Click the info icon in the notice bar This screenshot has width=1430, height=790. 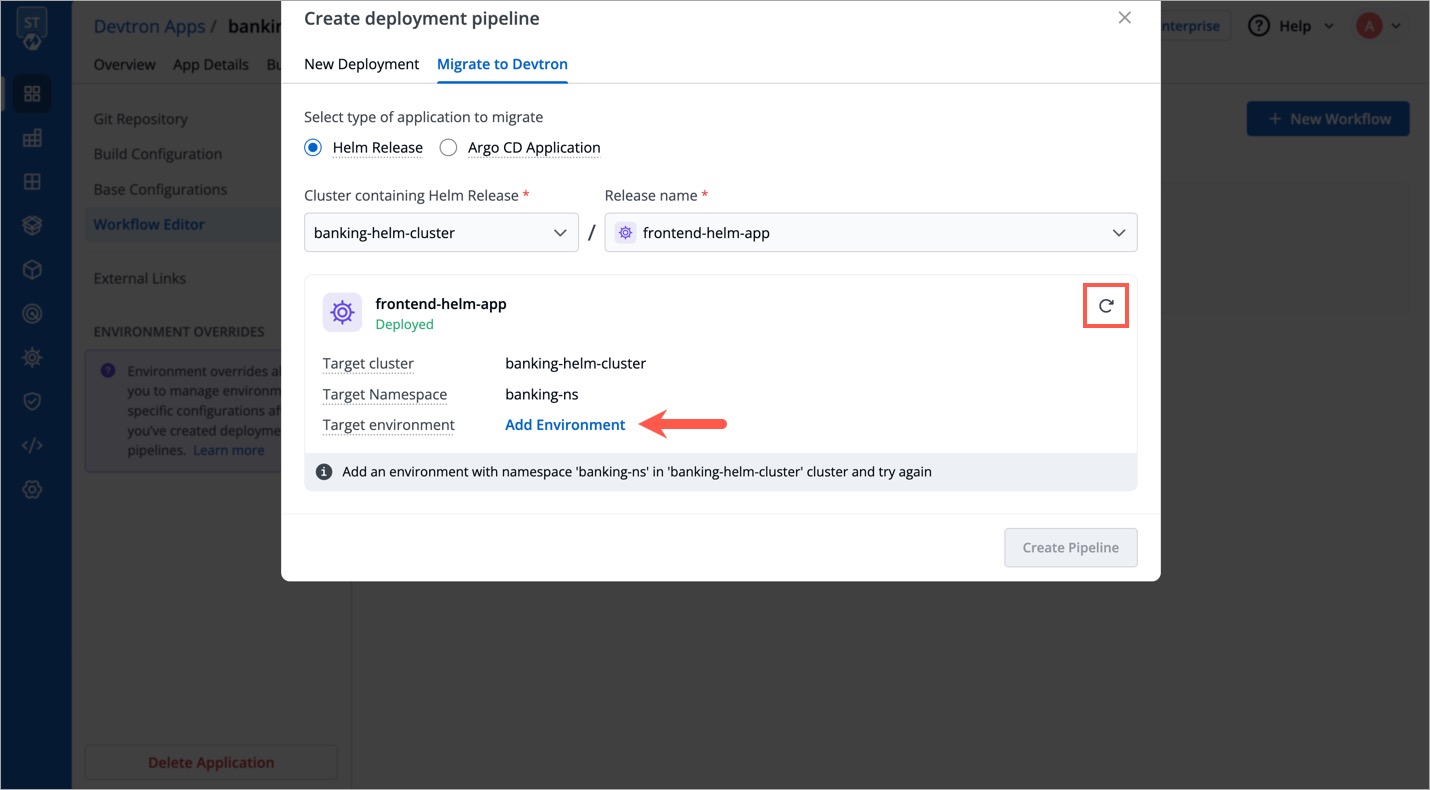click(x=324, y=472)
